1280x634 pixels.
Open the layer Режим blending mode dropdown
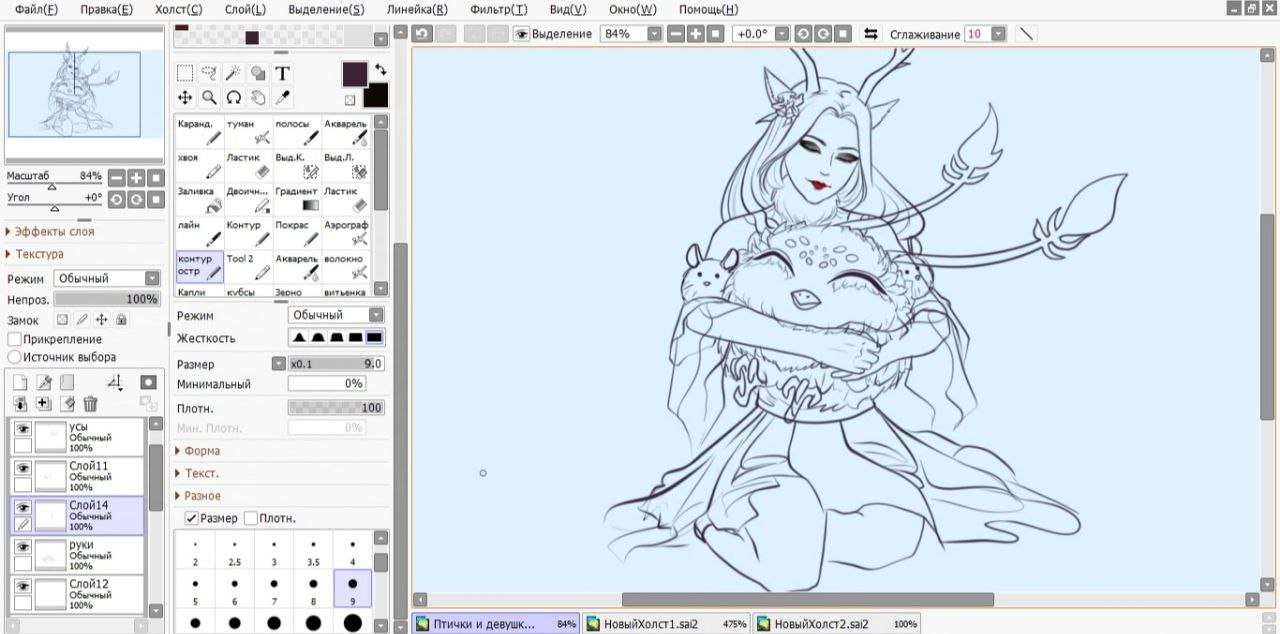pos(107,278)
